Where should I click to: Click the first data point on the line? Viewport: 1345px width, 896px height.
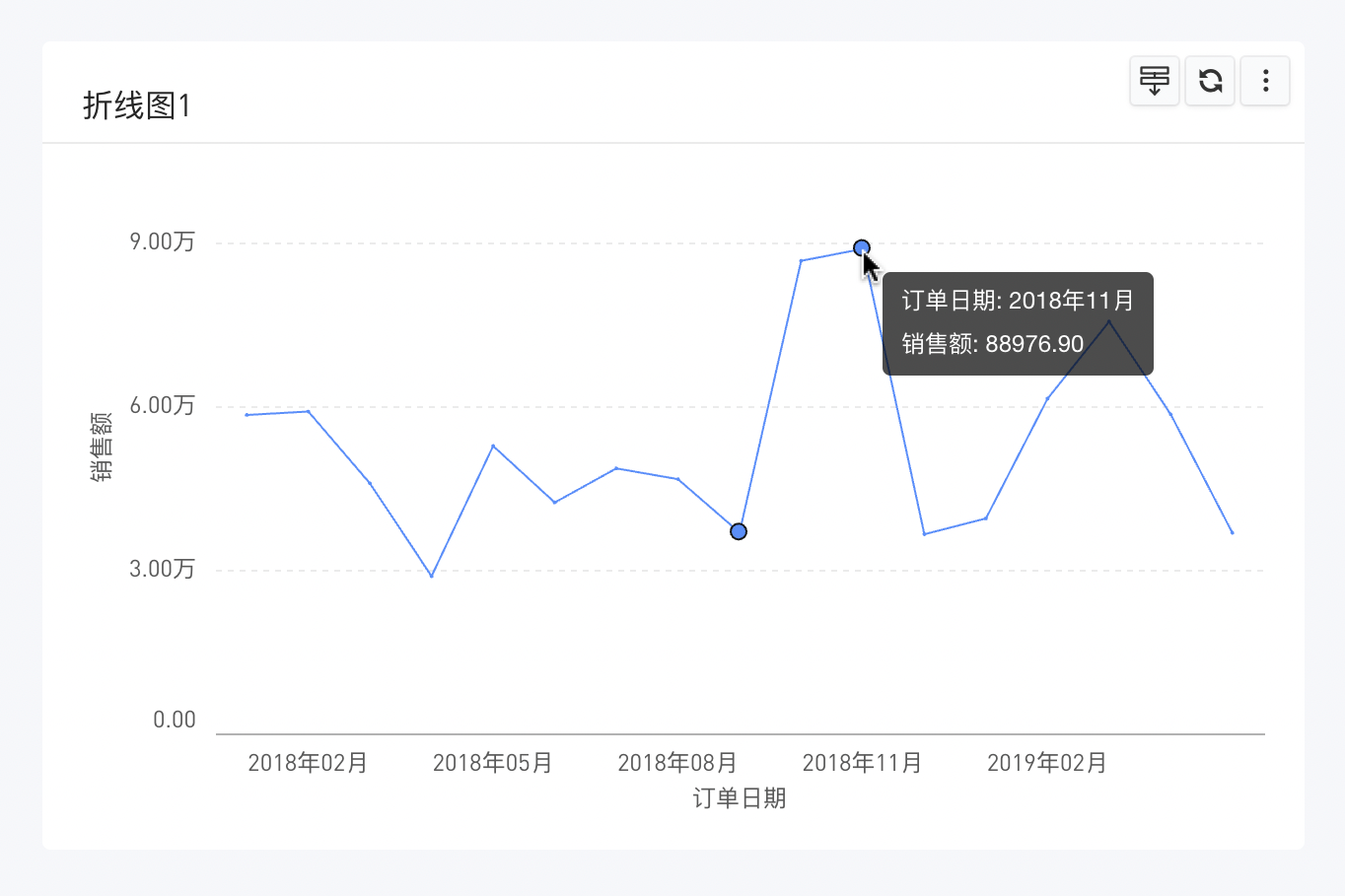tap(247, 415)
